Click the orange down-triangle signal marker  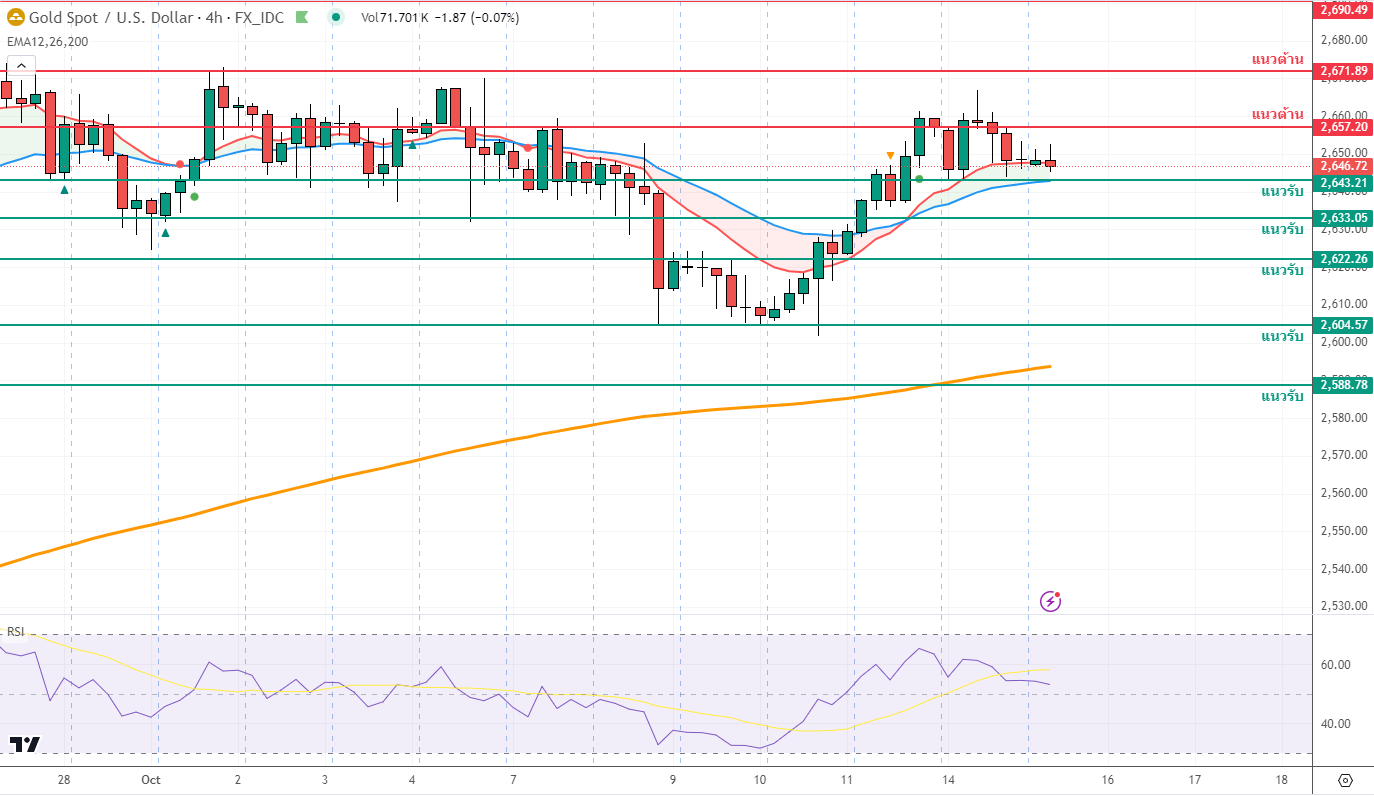point(890,155)
